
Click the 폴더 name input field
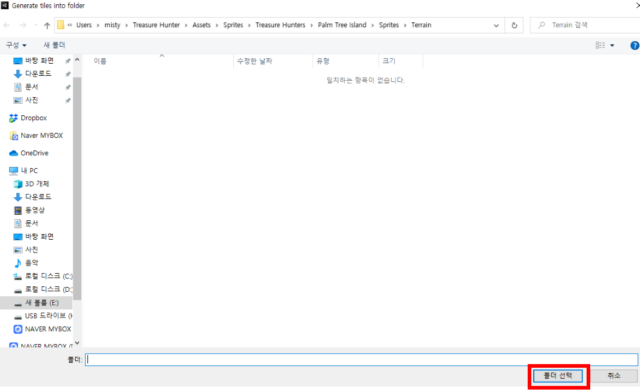coord(361,360)
